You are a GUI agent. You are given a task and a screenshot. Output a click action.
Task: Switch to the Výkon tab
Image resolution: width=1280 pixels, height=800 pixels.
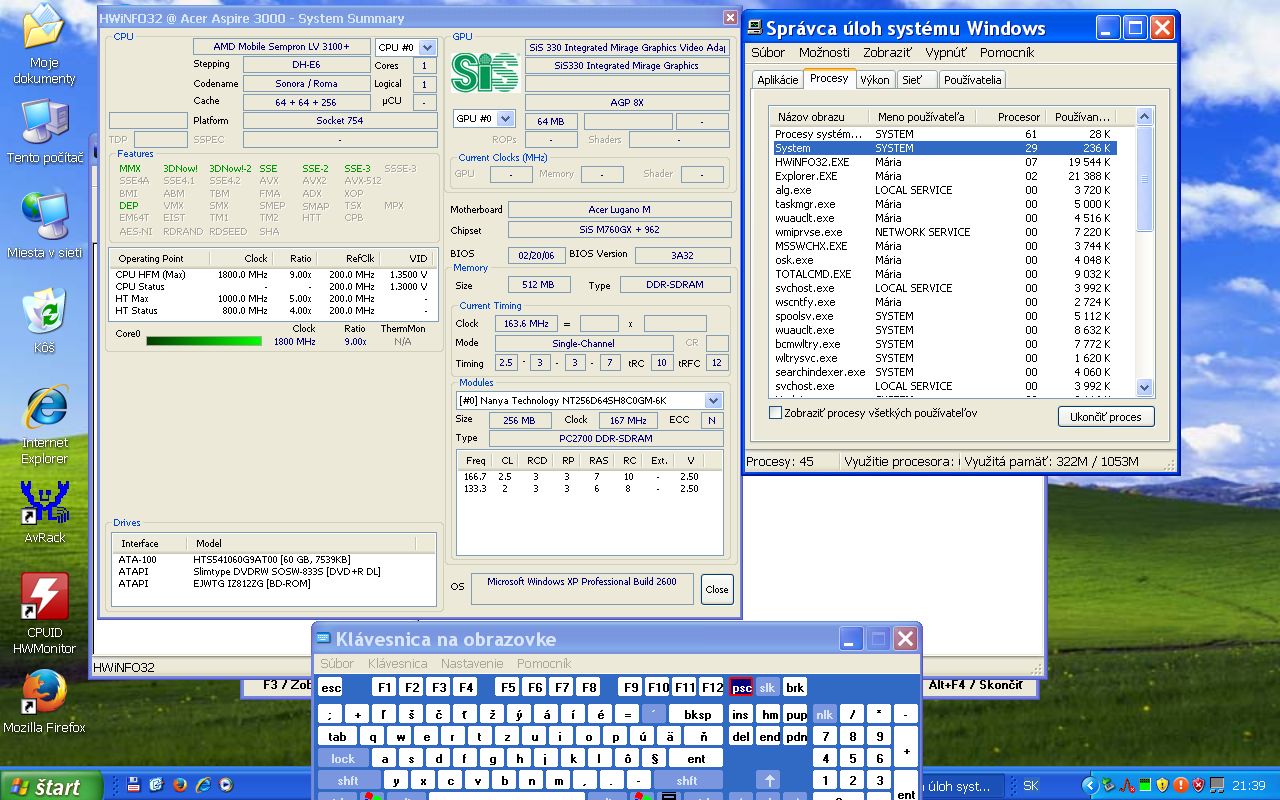click(875, 80)
